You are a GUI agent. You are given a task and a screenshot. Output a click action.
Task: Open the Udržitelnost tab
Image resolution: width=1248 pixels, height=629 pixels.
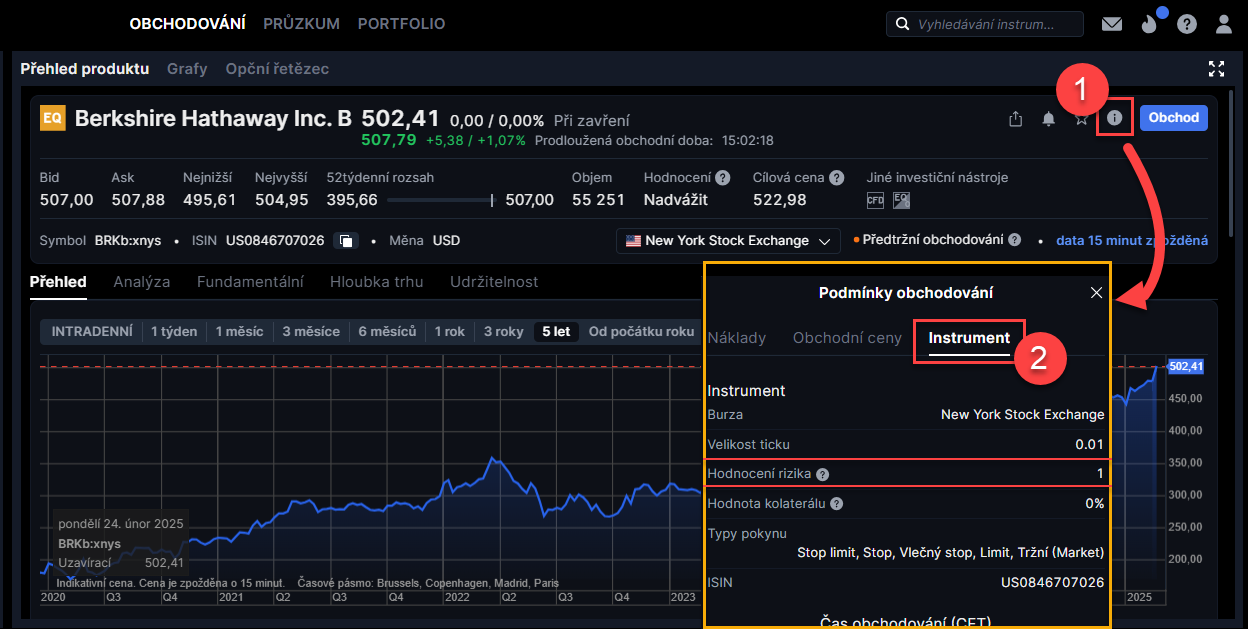click(494, 282)
